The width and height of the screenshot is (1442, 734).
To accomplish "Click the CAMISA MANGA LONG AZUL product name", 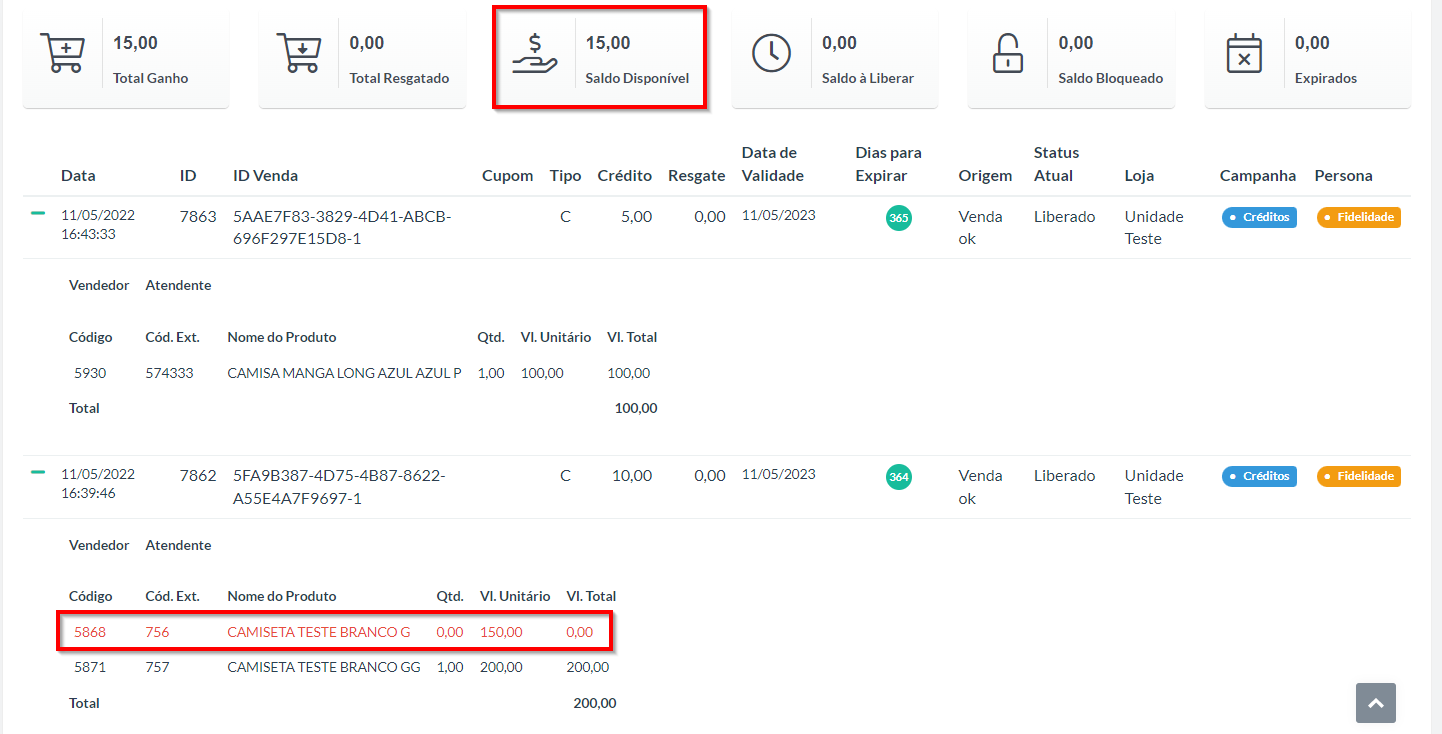I will 344,373.
